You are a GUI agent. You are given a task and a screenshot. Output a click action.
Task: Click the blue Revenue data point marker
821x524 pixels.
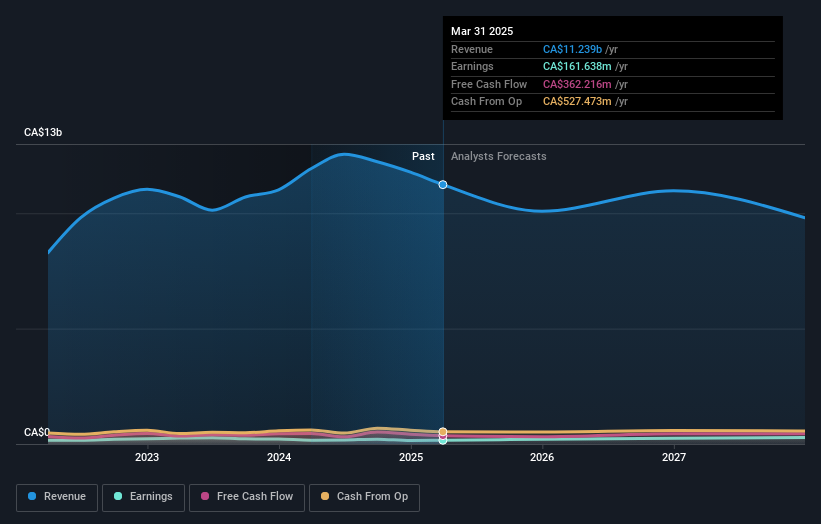pos(443,185)
